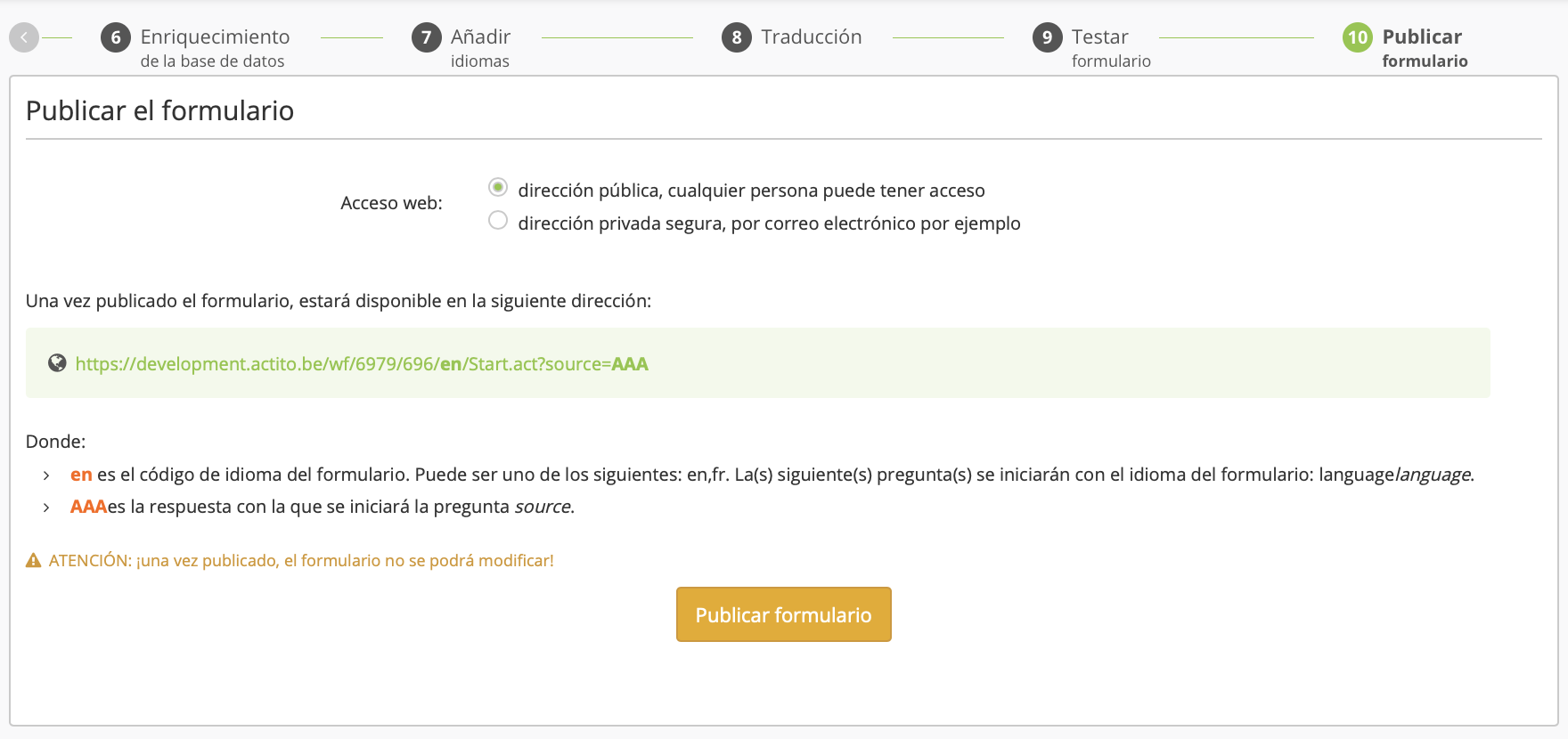
Task: Click step 9 number circle
Action: pos(1047,37)
